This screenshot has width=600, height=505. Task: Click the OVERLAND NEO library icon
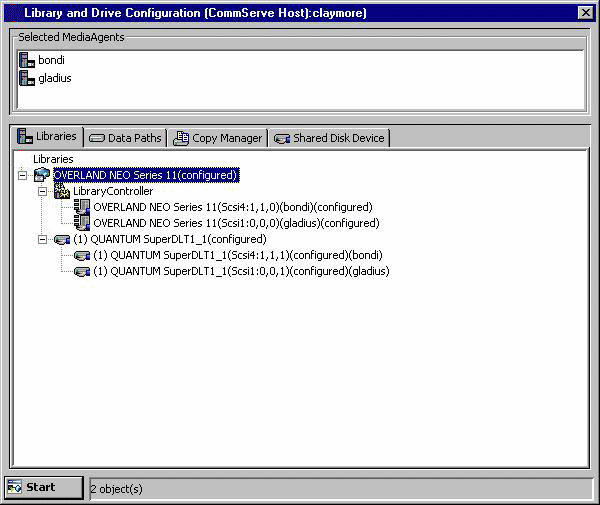[x=41, y=175]
